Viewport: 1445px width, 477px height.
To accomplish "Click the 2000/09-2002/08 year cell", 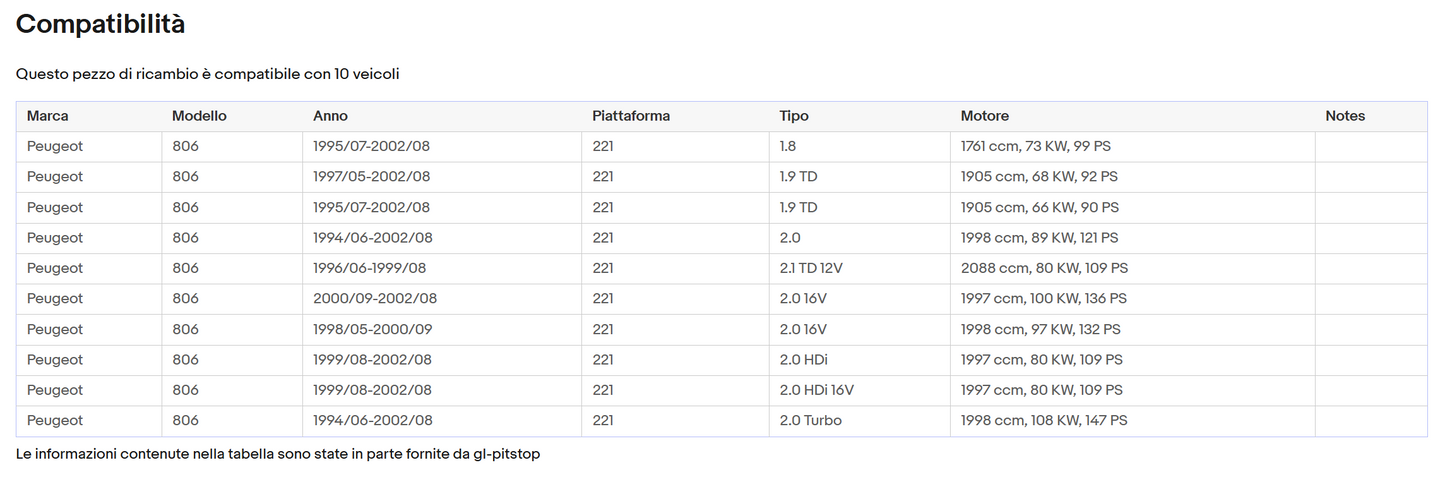I will click(374, 298).
